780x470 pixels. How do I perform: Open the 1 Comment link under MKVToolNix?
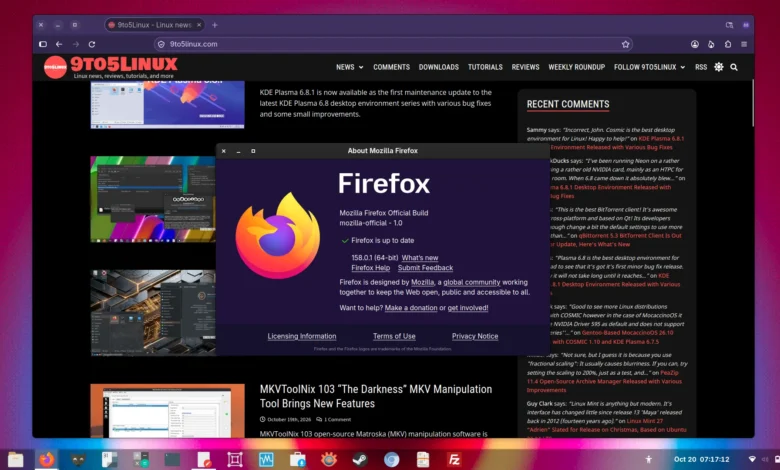tap(334, 419)
